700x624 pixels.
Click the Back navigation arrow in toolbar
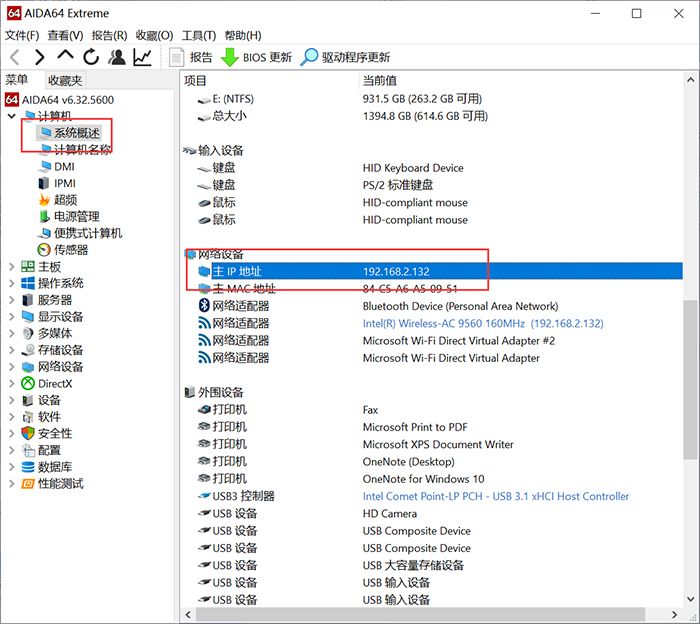point(15,58)
